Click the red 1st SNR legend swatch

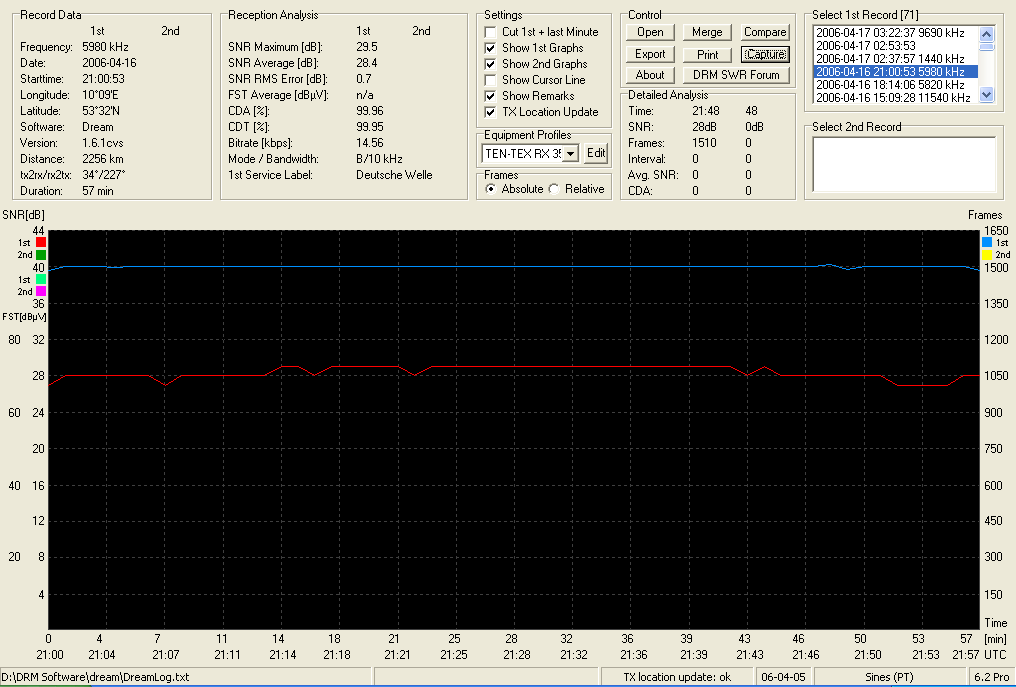(41, 242)
